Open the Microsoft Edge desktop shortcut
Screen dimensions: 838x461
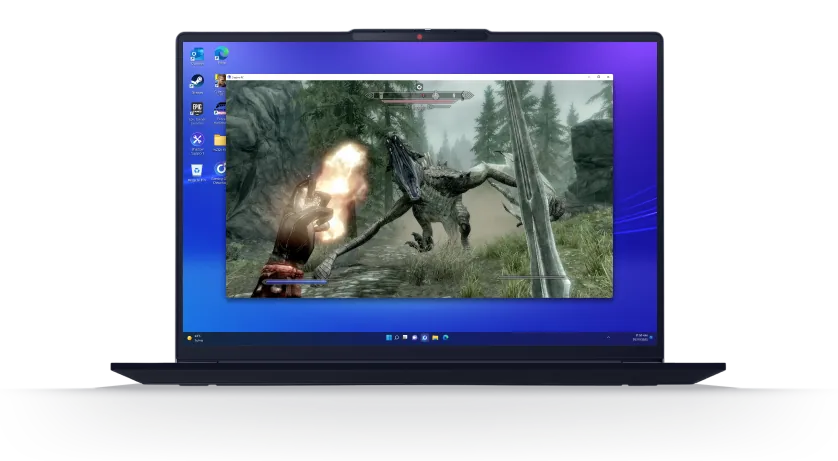(221, 55)
